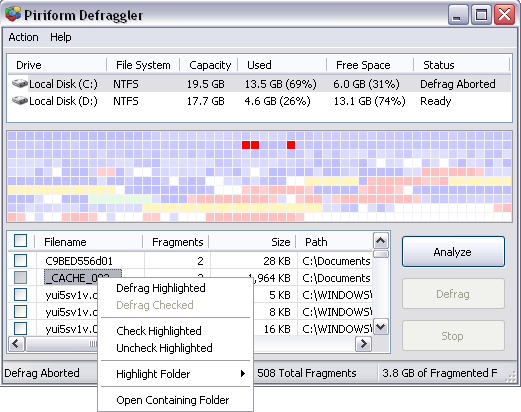
Task: Click the Used column header
Action: click(x=282, y=65)
